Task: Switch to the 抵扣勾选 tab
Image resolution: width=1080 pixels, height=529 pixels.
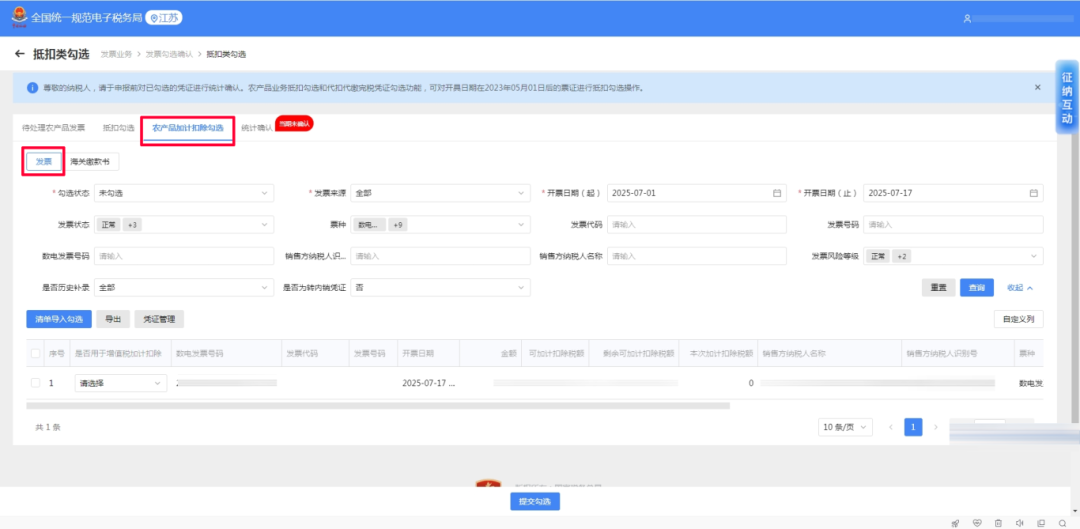Action: [x=118, y=128]
